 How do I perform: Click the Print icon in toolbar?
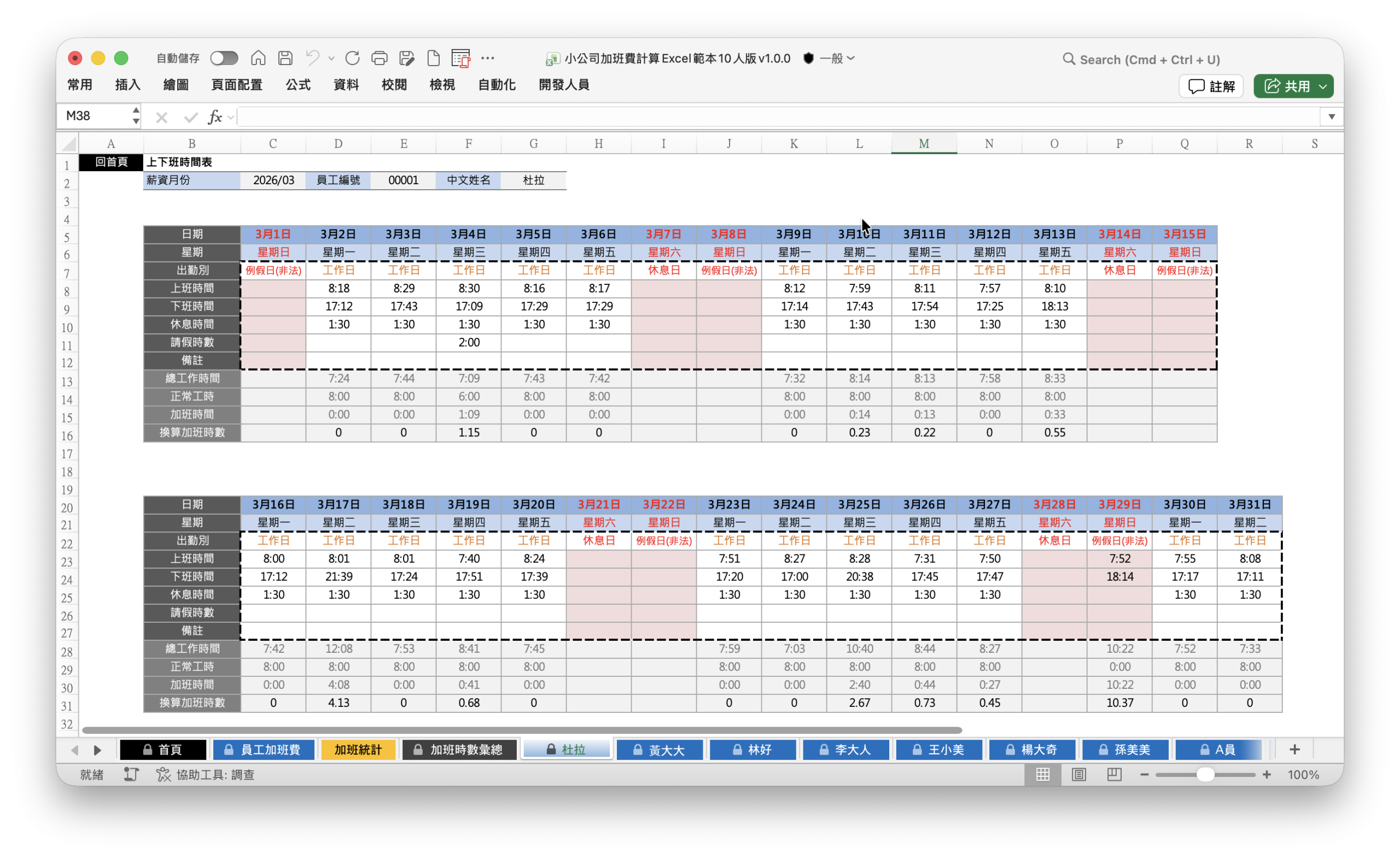click(379, 58)
